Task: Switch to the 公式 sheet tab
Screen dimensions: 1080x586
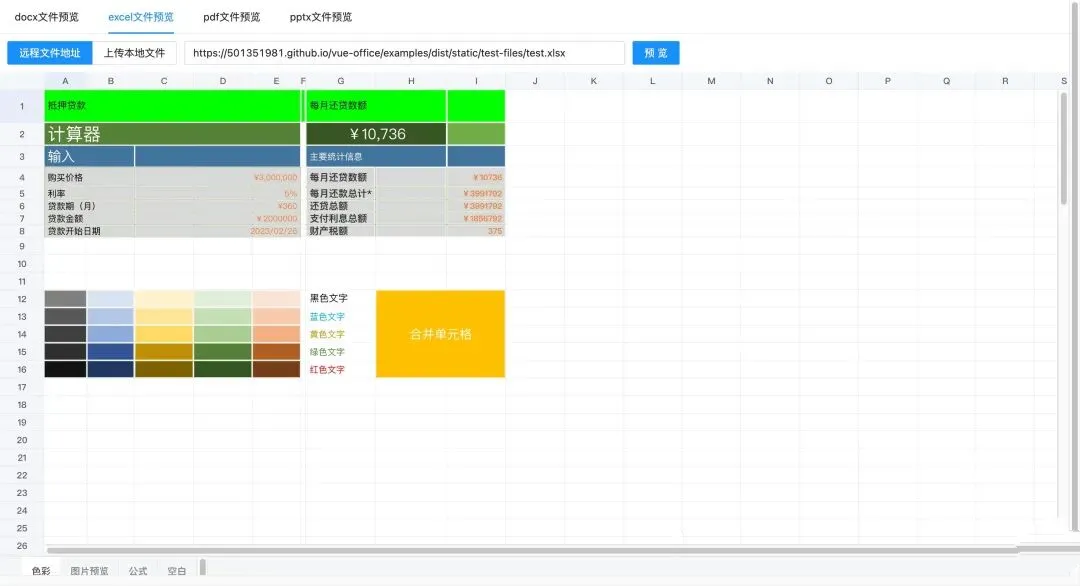Action: point(138,571)
